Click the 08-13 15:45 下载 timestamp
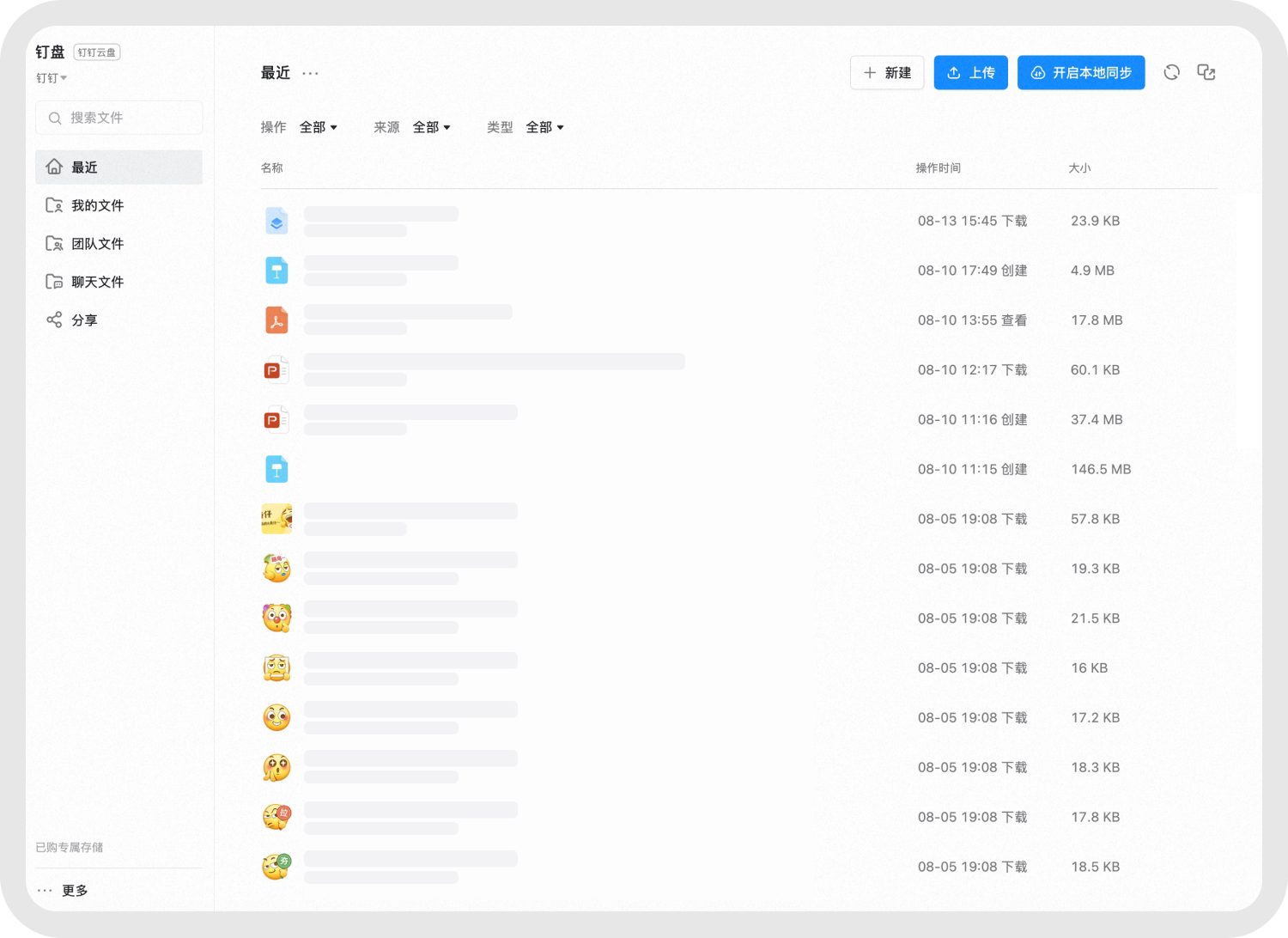The height and width of the screenshot is (938, 1288). [x=972, y=221]
